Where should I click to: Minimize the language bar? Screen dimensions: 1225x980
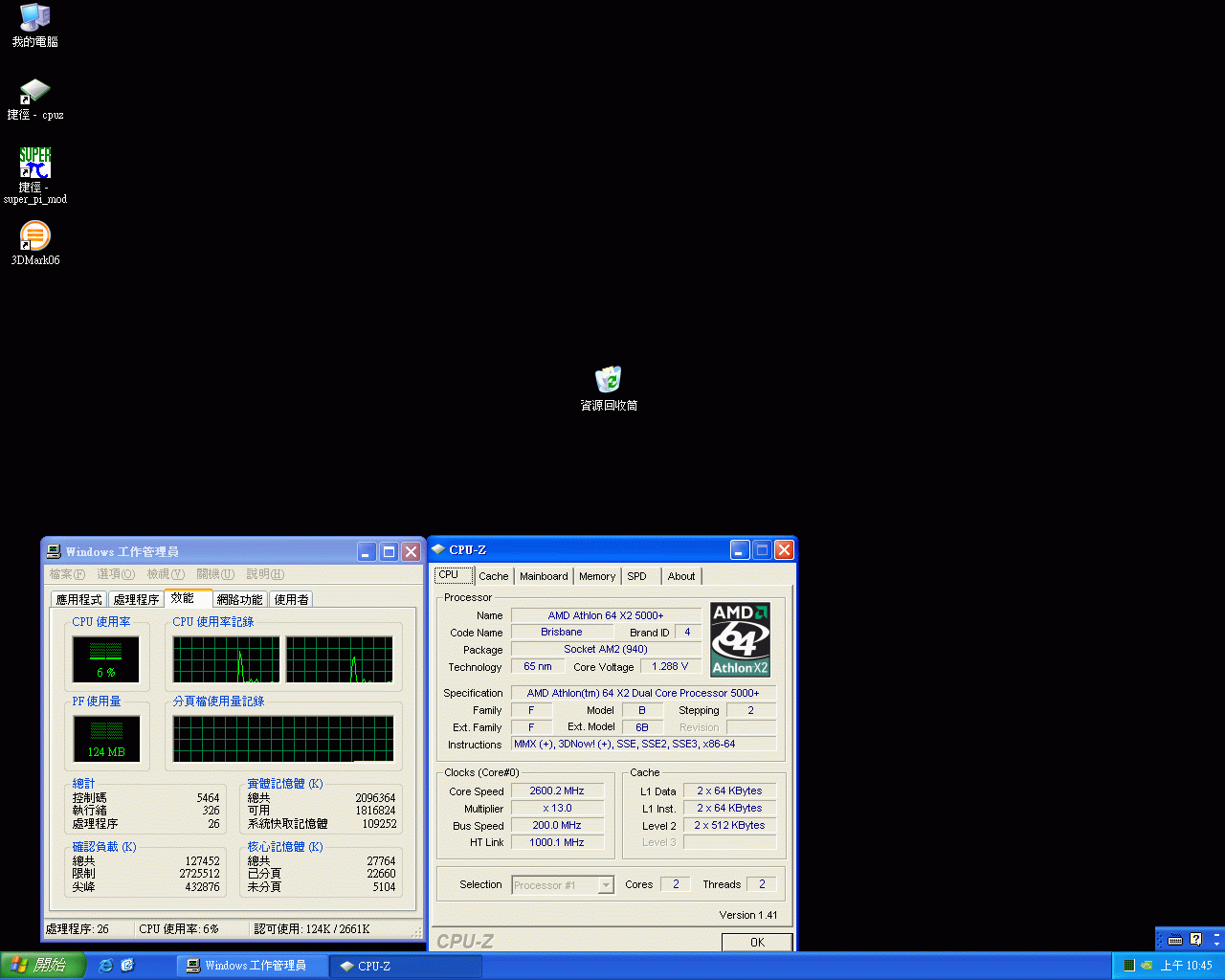1216,934
